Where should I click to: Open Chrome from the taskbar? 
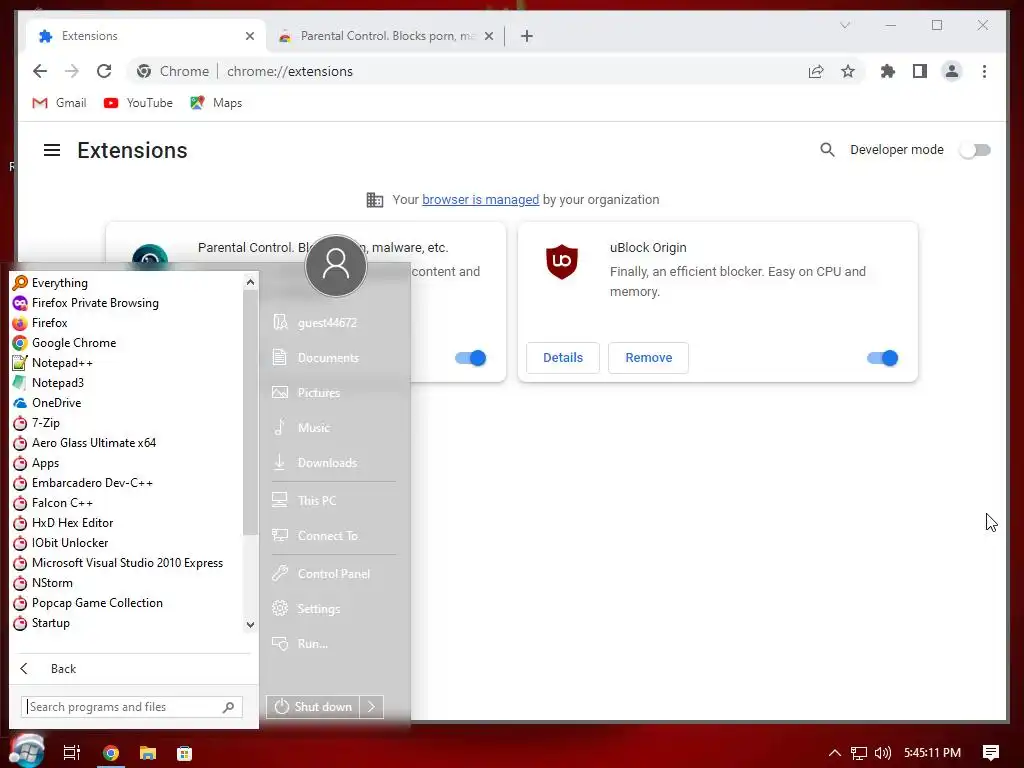(x=110, y=753)
